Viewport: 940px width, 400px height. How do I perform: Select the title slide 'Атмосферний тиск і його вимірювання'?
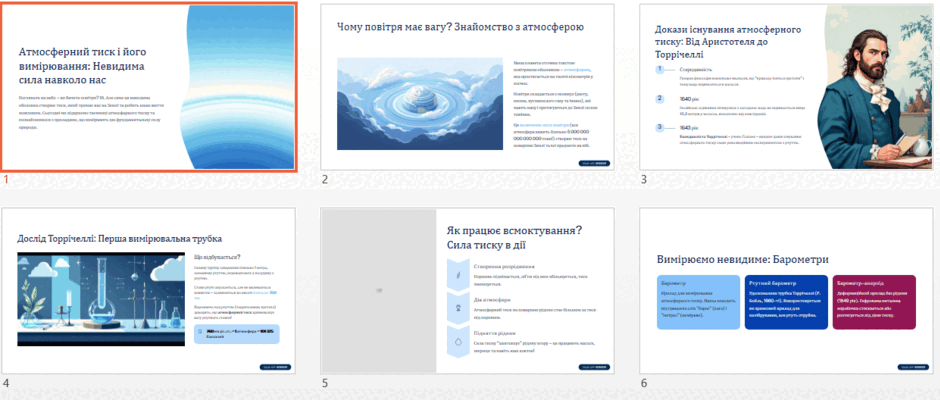click(149, 88)
